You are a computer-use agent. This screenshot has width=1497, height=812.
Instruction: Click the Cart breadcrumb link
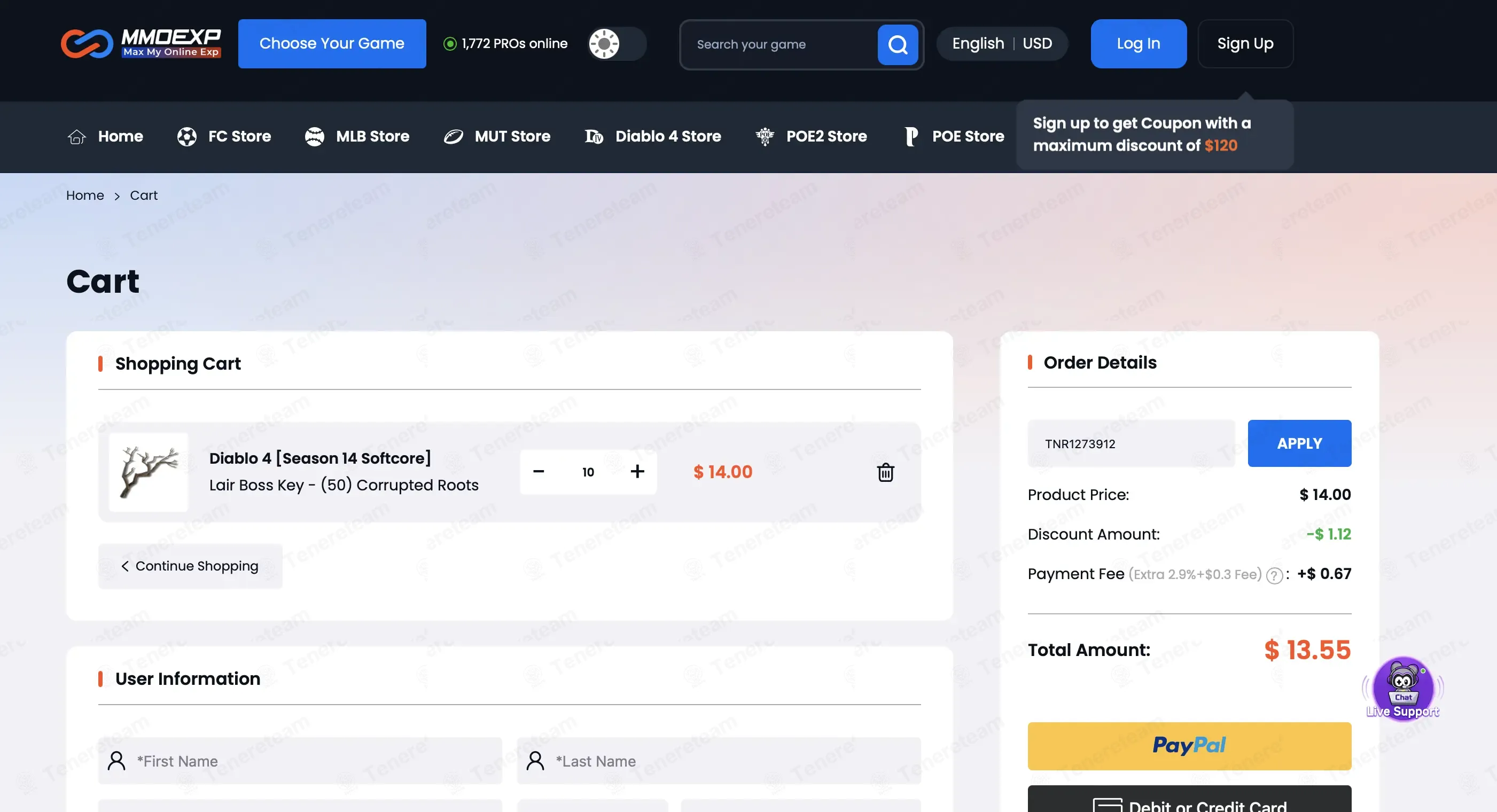click(x=144, y=196)
